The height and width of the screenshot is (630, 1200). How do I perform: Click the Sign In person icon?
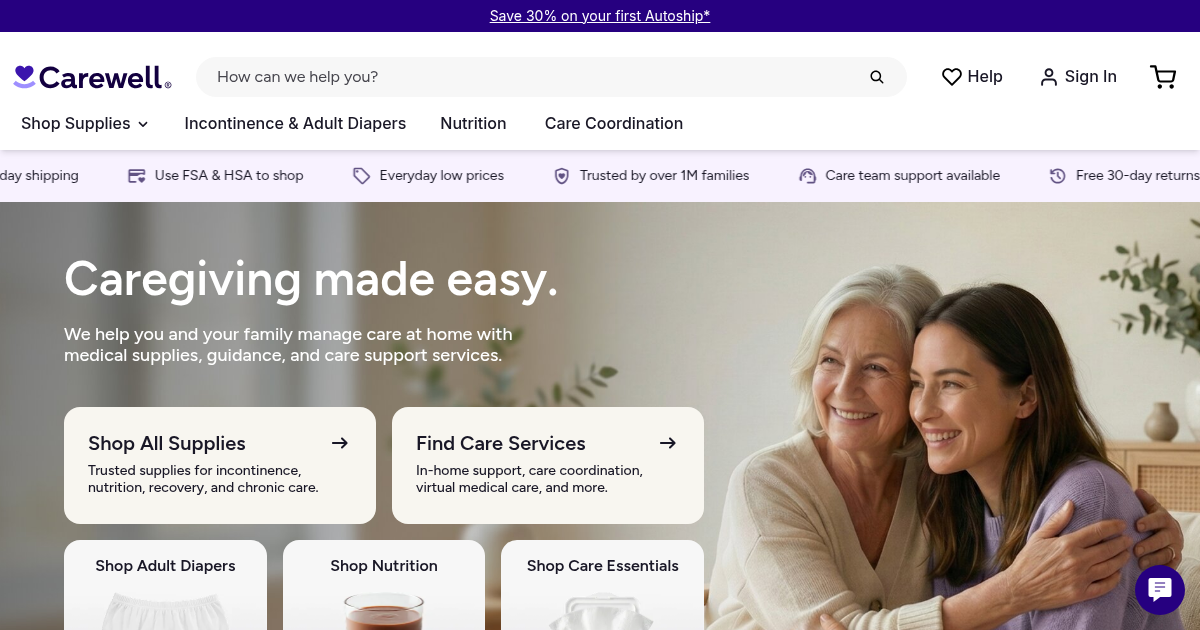tap(1049, 77)
